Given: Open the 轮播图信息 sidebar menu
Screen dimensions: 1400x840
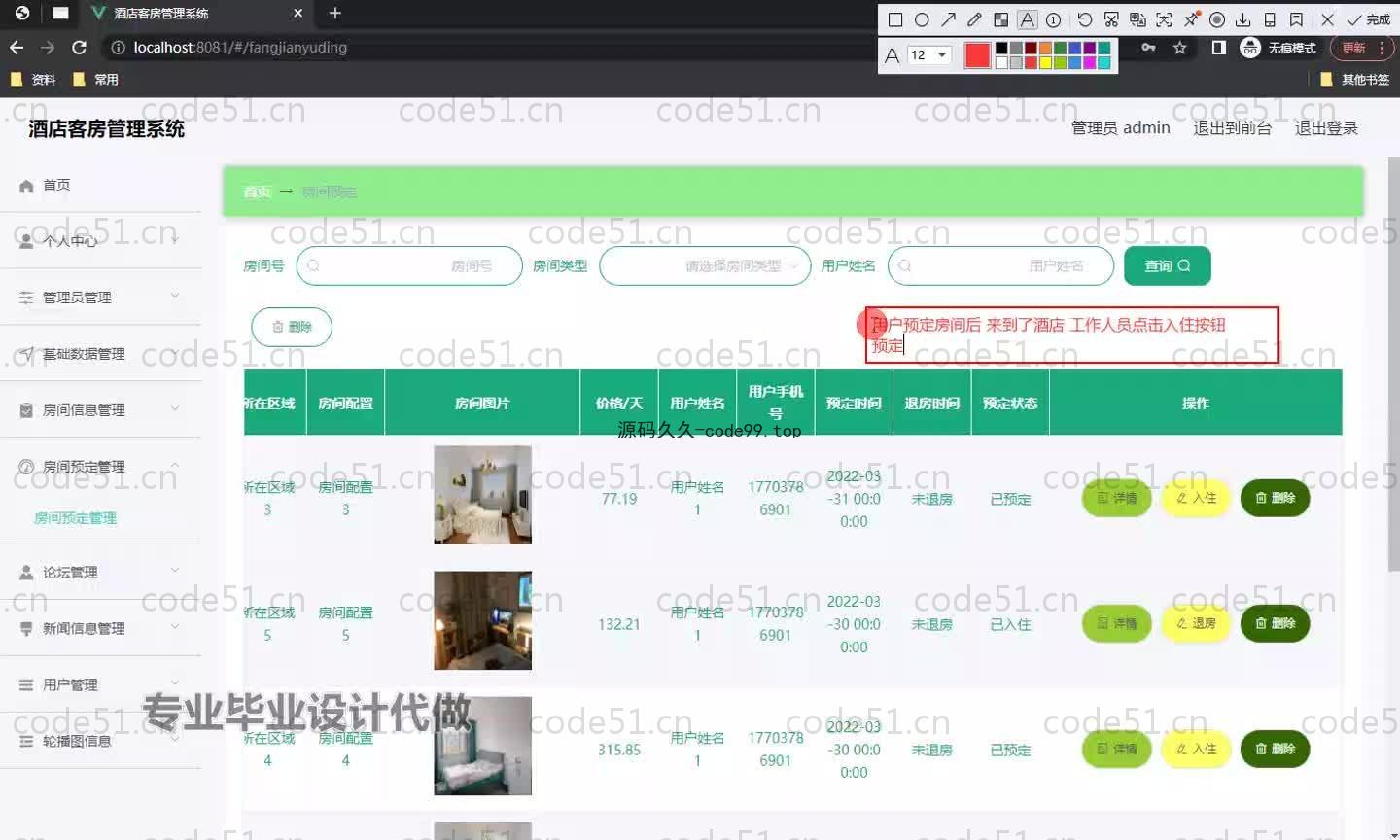Looking at the screenshot, I should pyautogui.click(x=100, y=741).
